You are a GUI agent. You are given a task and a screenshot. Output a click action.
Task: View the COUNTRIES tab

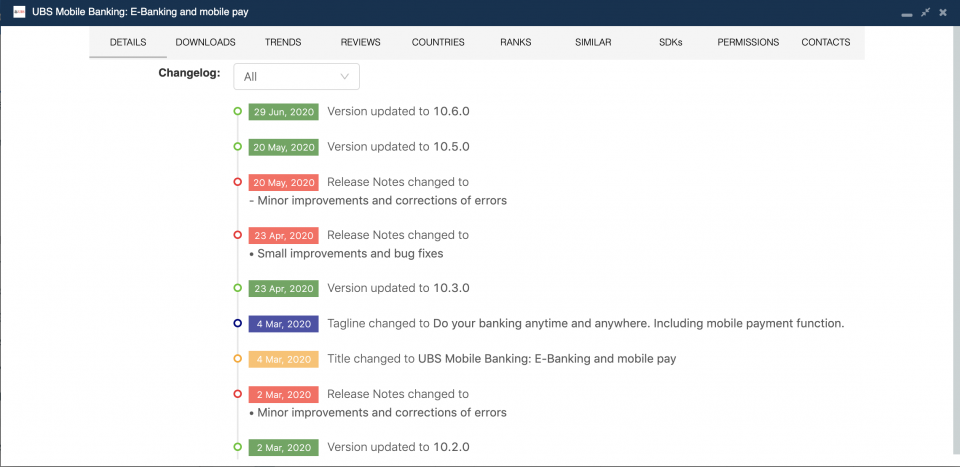438,42
